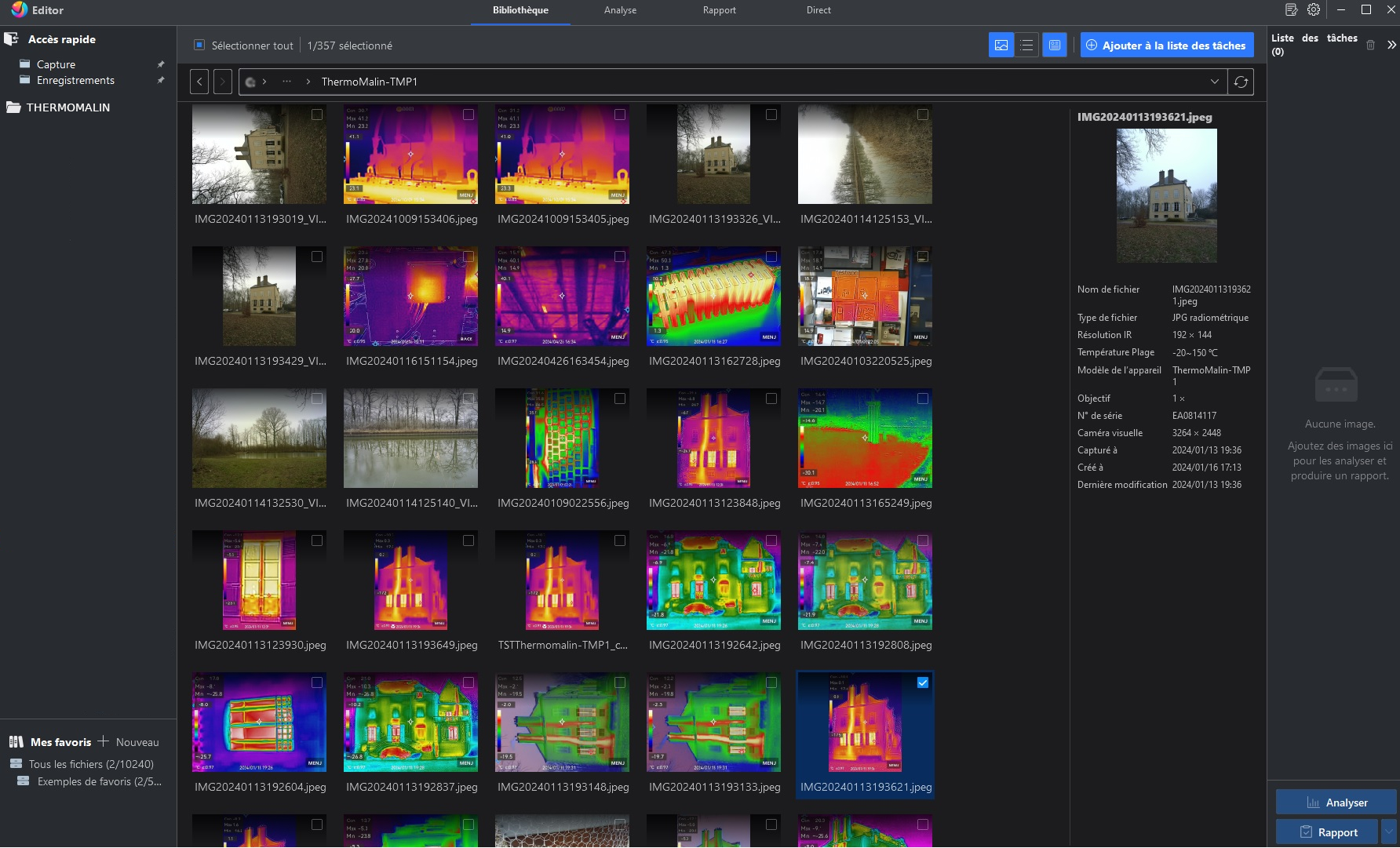The height and width of the screenshot is (848, 1400).
Task: Open Capture quick access folder
Action: [x=56, y=64]
